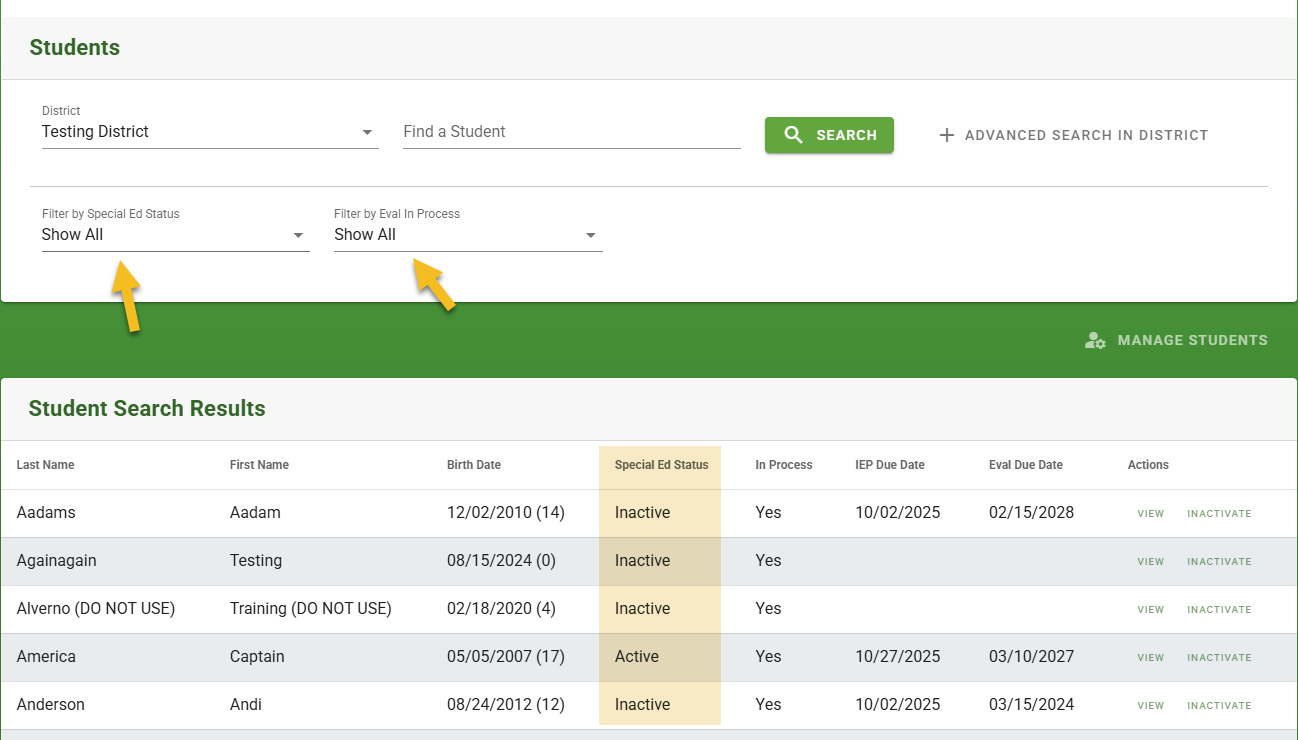This screenshot has width=1298, height=740.
Task: Click birth date 12/02/2010 (14)
Action: click(x=506, y=513)
